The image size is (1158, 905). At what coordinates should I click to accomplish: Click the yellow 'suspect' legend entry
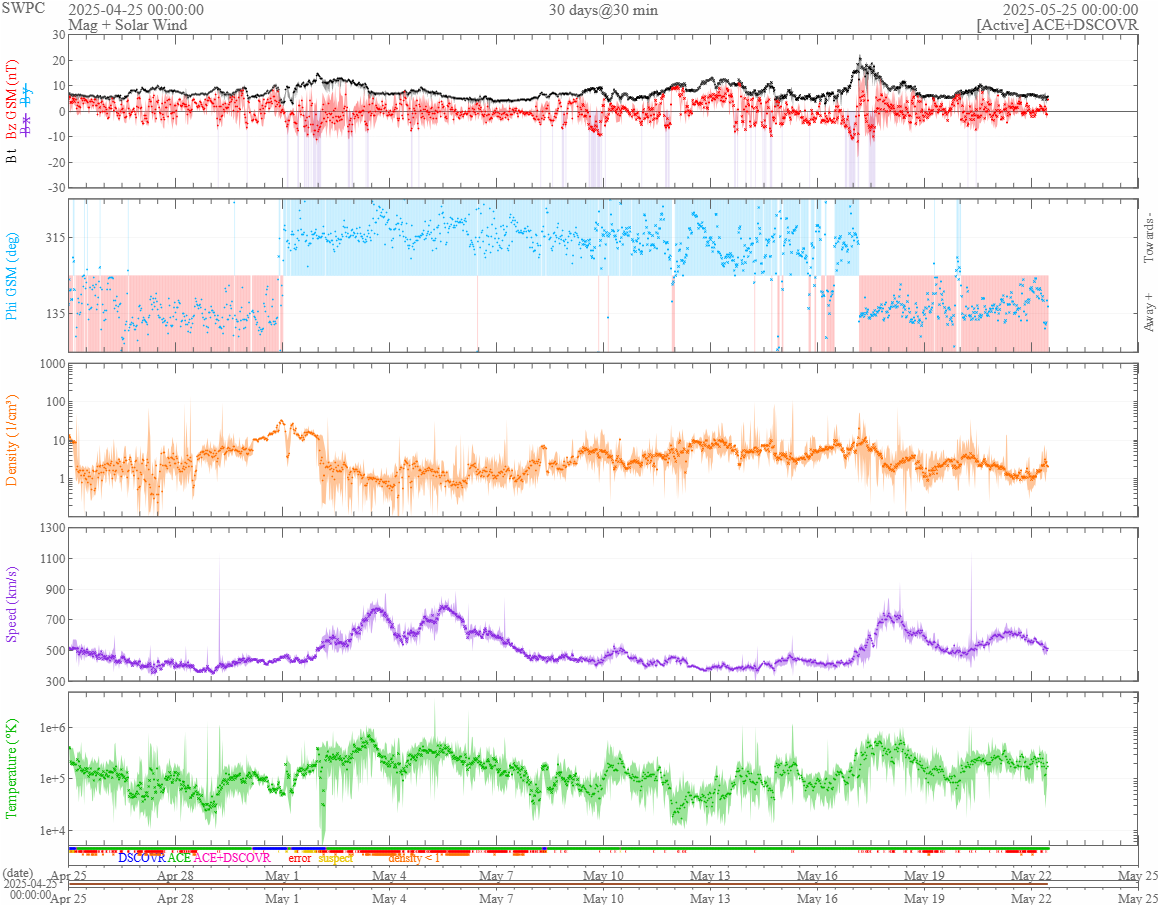(x=335, y=858)
